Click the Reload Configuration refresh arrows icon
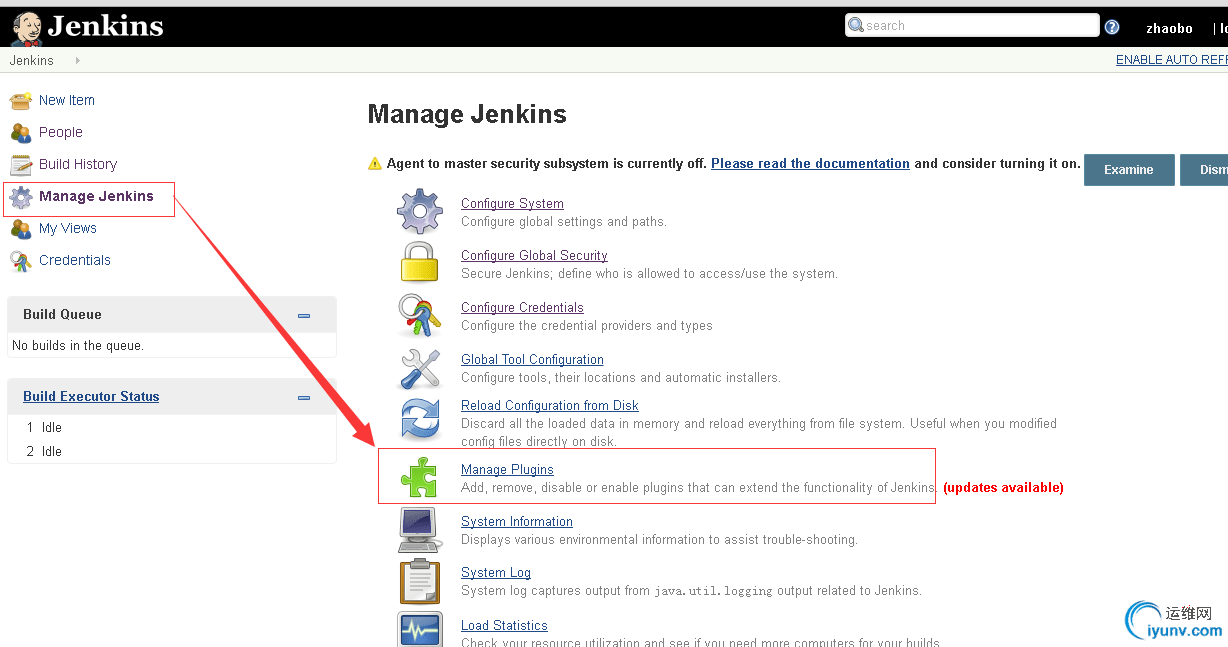The image size is (1228, 647). coord(420,420)
